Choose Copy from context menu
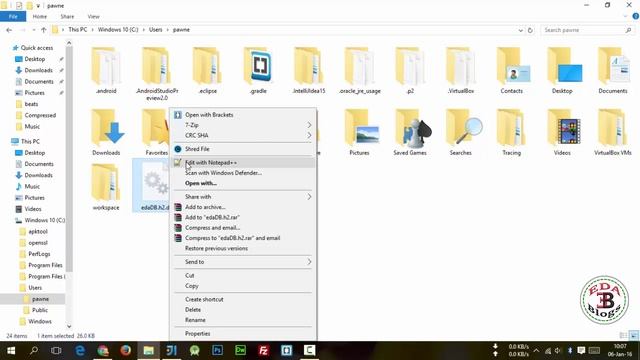 (243, 286)
